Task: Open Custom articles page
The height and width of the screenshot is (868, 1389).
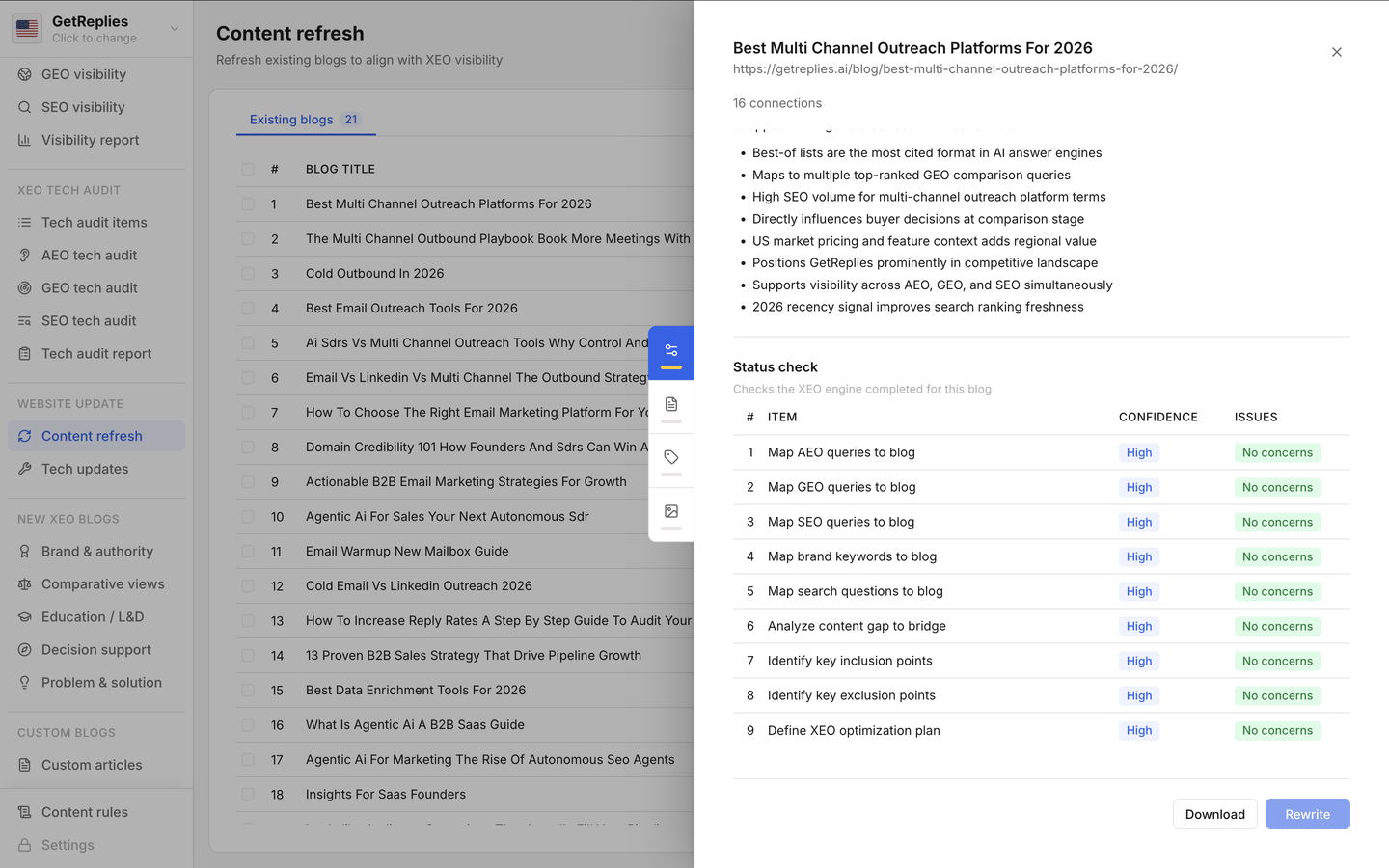Action: [x=96, y=765]
